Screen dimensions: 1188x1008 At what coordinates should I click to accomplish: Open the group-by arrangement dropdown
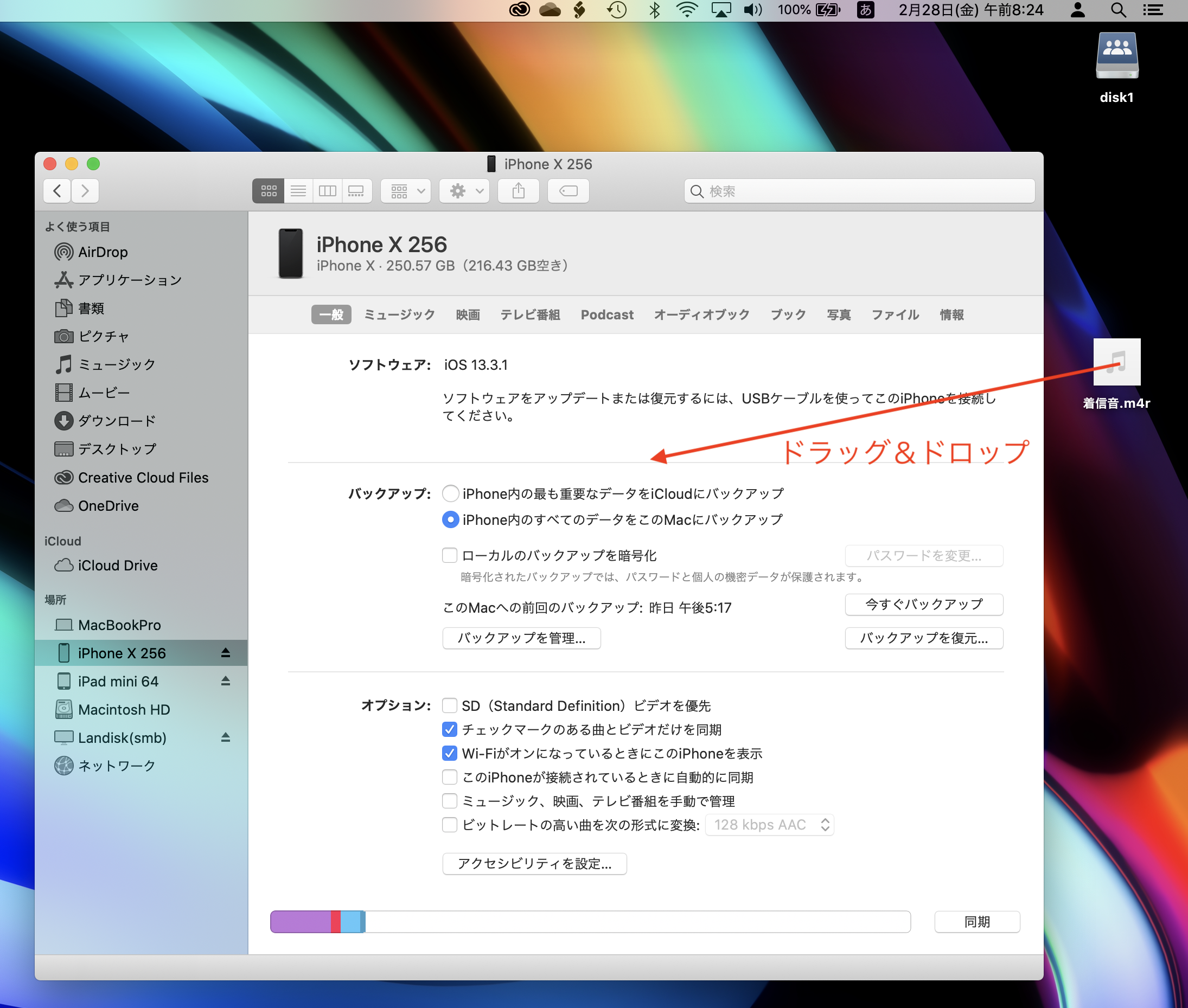[406, 191]
